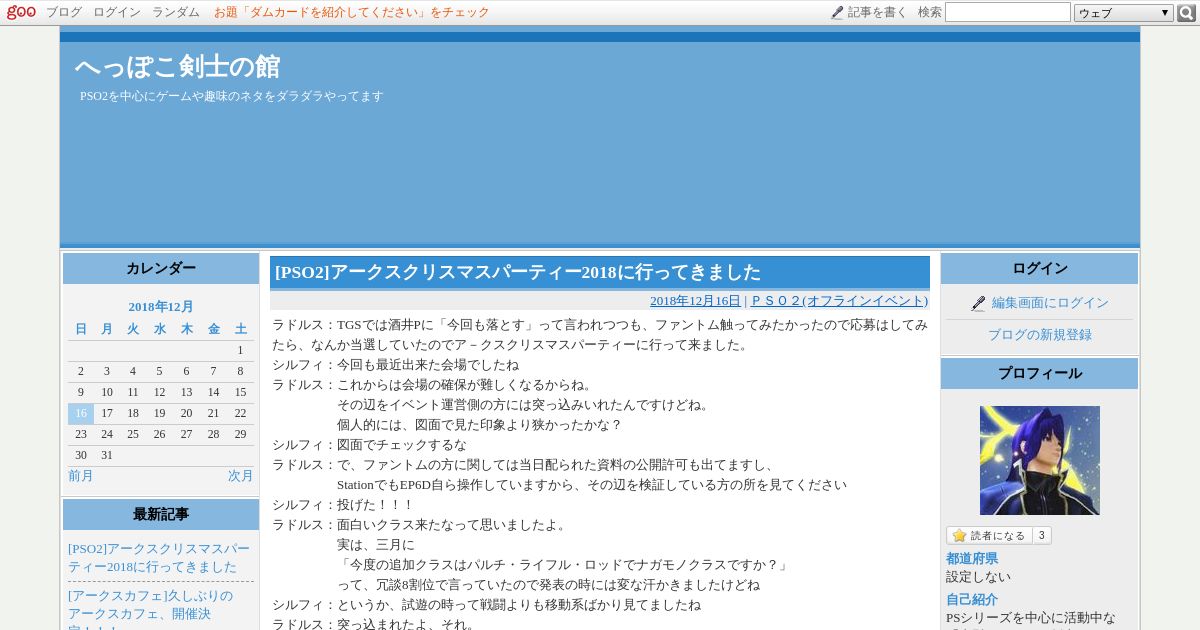Image resolution: width=1200 pixels, height=630 pixels.
Task: Open the お題 ダムカード prompt link
Action: tap(352, 12)
